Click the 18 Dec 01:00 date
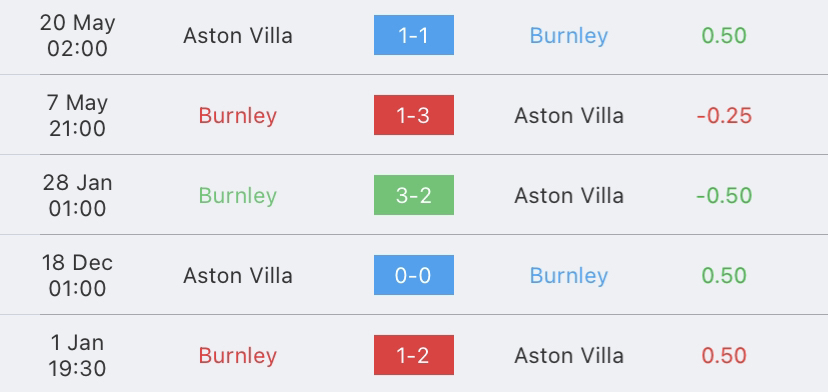Viewport: 828px width, 392px height. tap(77, 275)
